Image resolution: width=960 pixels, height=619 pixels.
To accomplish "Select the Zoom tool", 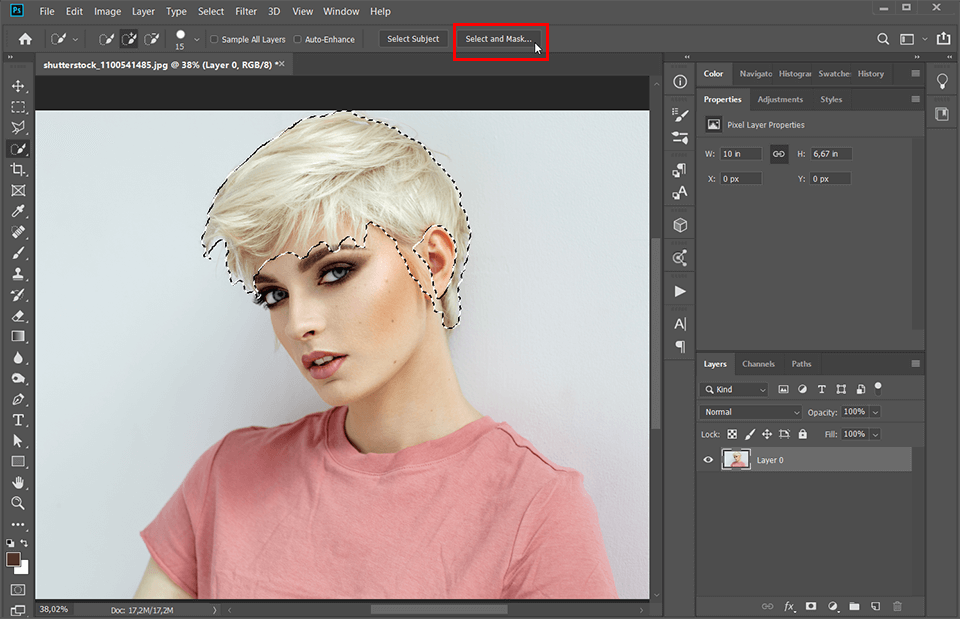I will pos(18,503).
